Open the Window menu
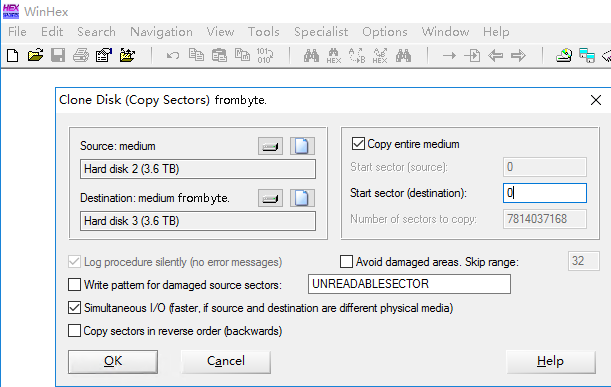 (x=445, y=32)
